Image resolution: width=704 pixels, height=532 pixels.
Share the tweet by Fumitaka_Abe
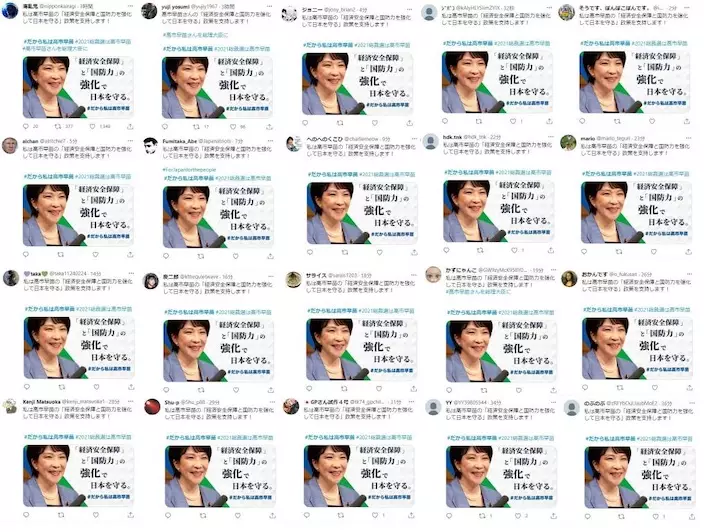pyautogui.click(x=270, y=256)
